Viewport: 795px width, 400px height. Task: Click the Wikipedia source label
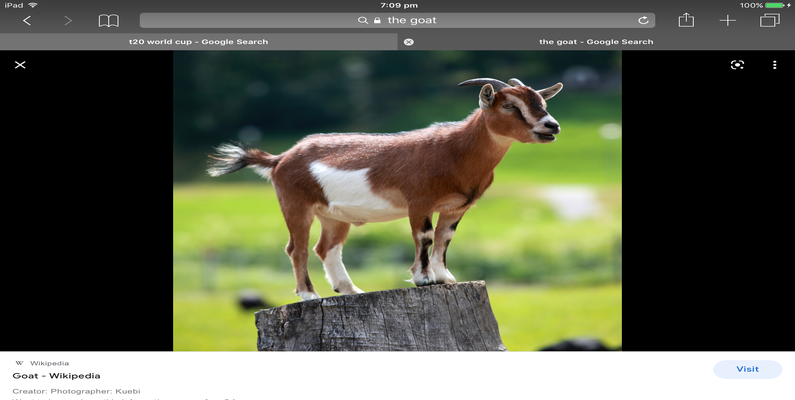(49, 363)
